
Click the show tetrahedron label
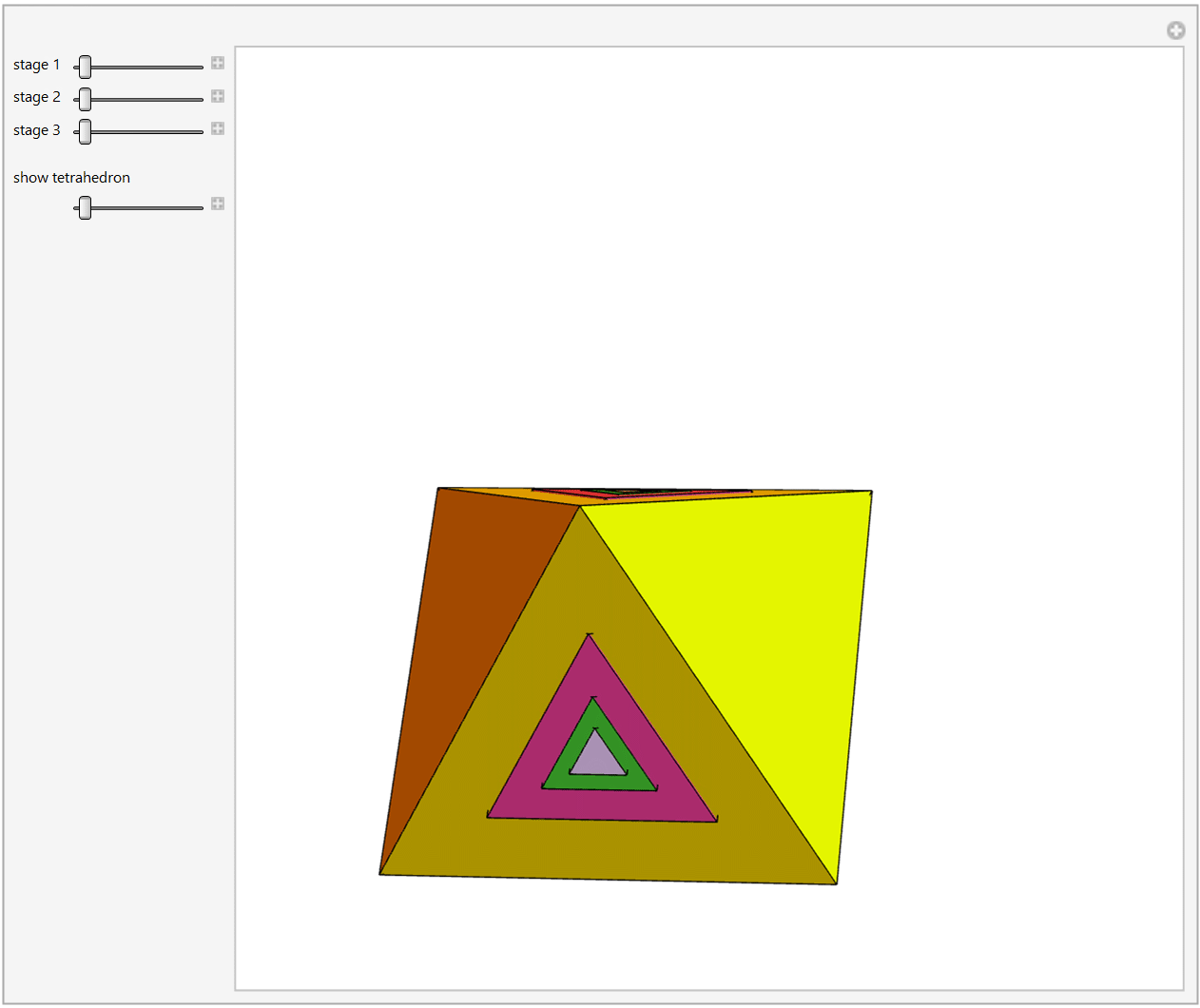click(x=71, y=178)
